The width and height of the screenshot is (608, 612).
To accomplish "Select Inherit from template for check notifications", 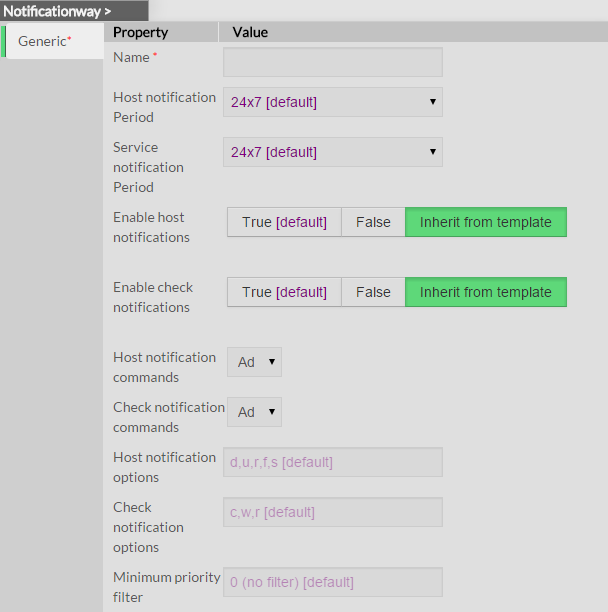I will (485, 292).
